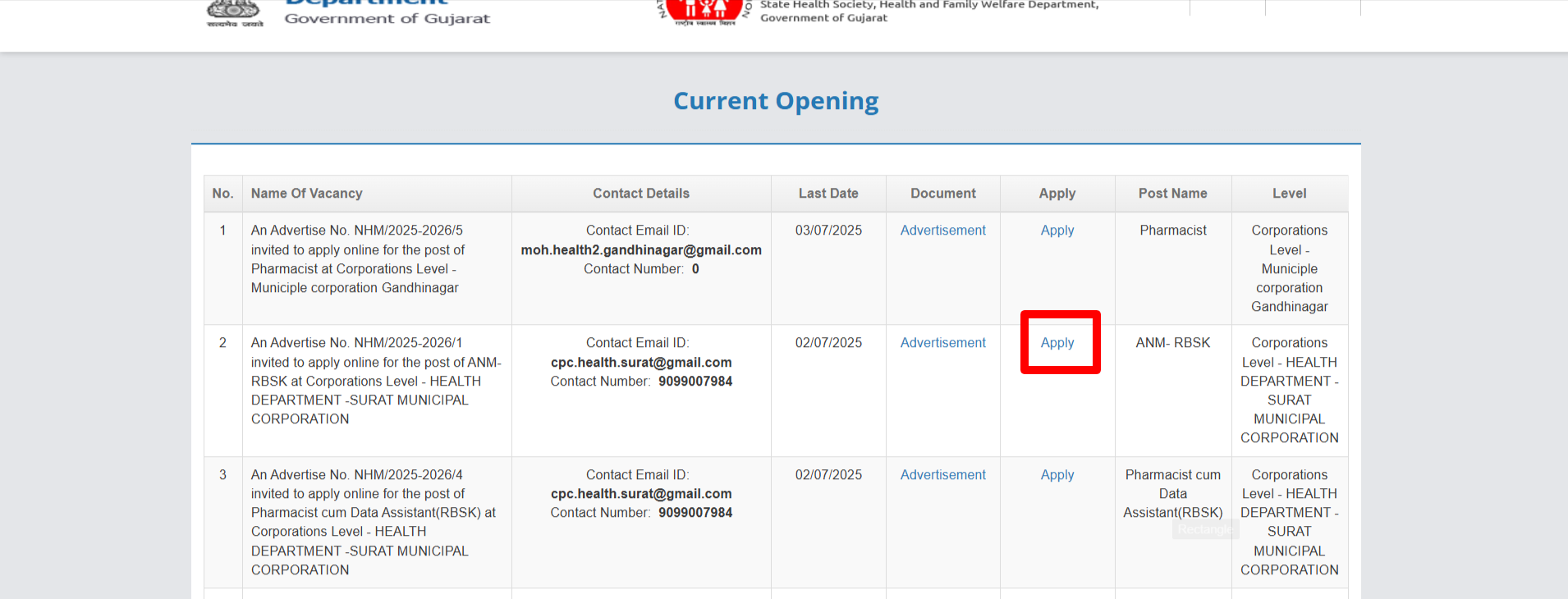Image resolution: width=1568 pixels, height=599 pixels.
Task: Click the Current Opening page heading
Action: (775, 101)
